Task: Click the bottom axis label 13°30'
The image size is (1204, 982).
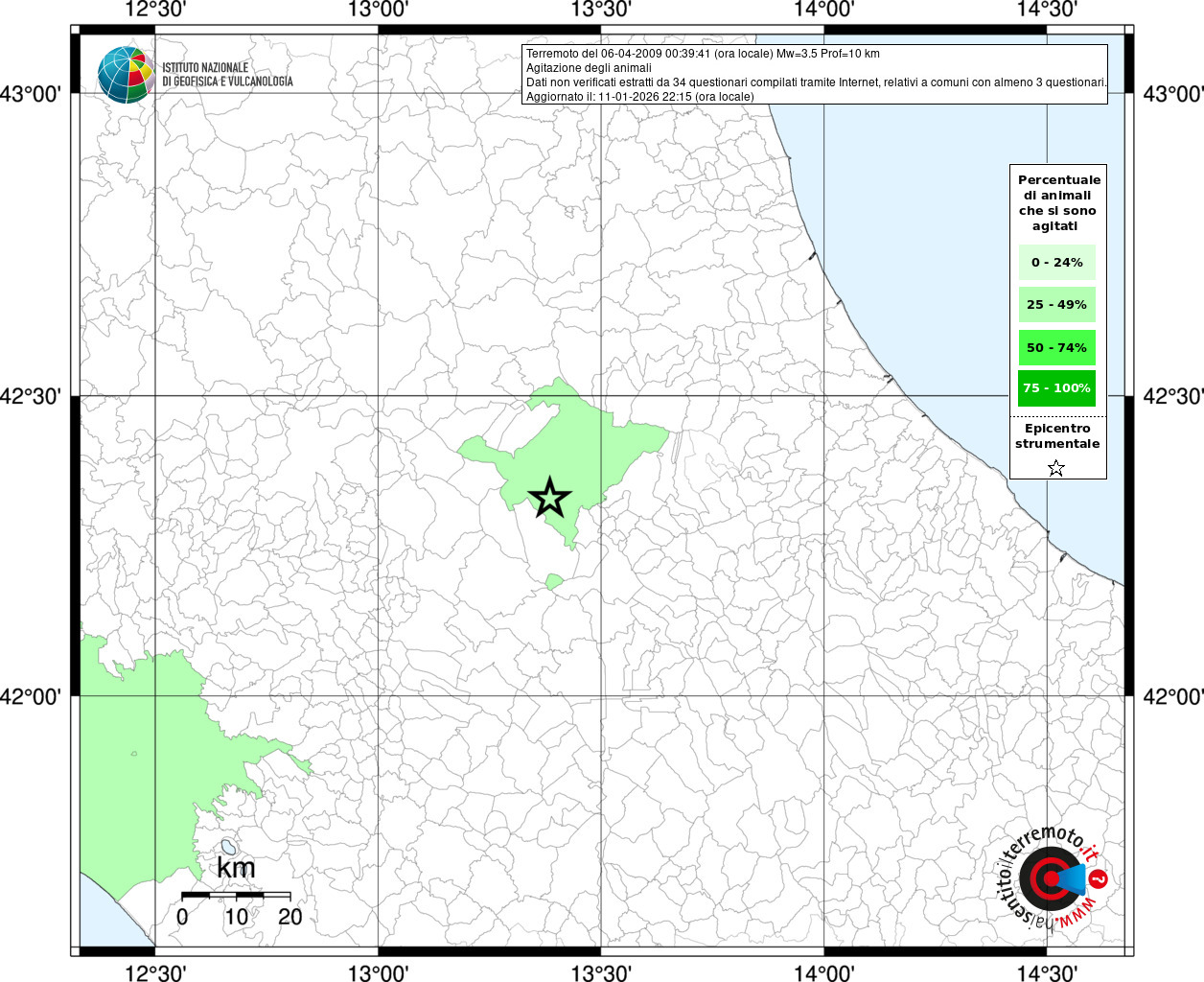Action: click(601, 972)
